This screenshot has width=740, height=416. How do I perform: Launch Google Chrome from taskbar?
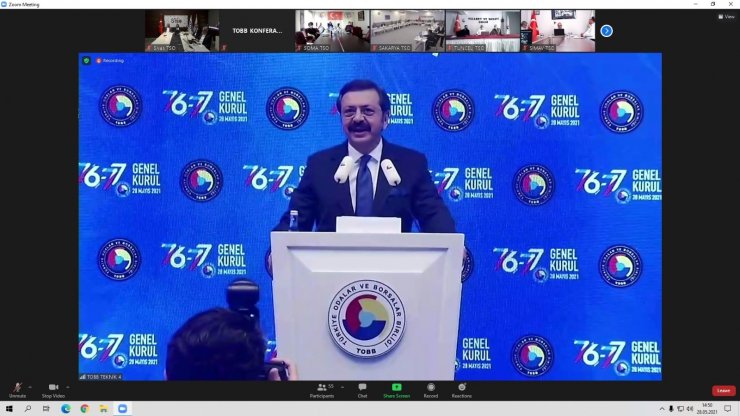point(84,408)
